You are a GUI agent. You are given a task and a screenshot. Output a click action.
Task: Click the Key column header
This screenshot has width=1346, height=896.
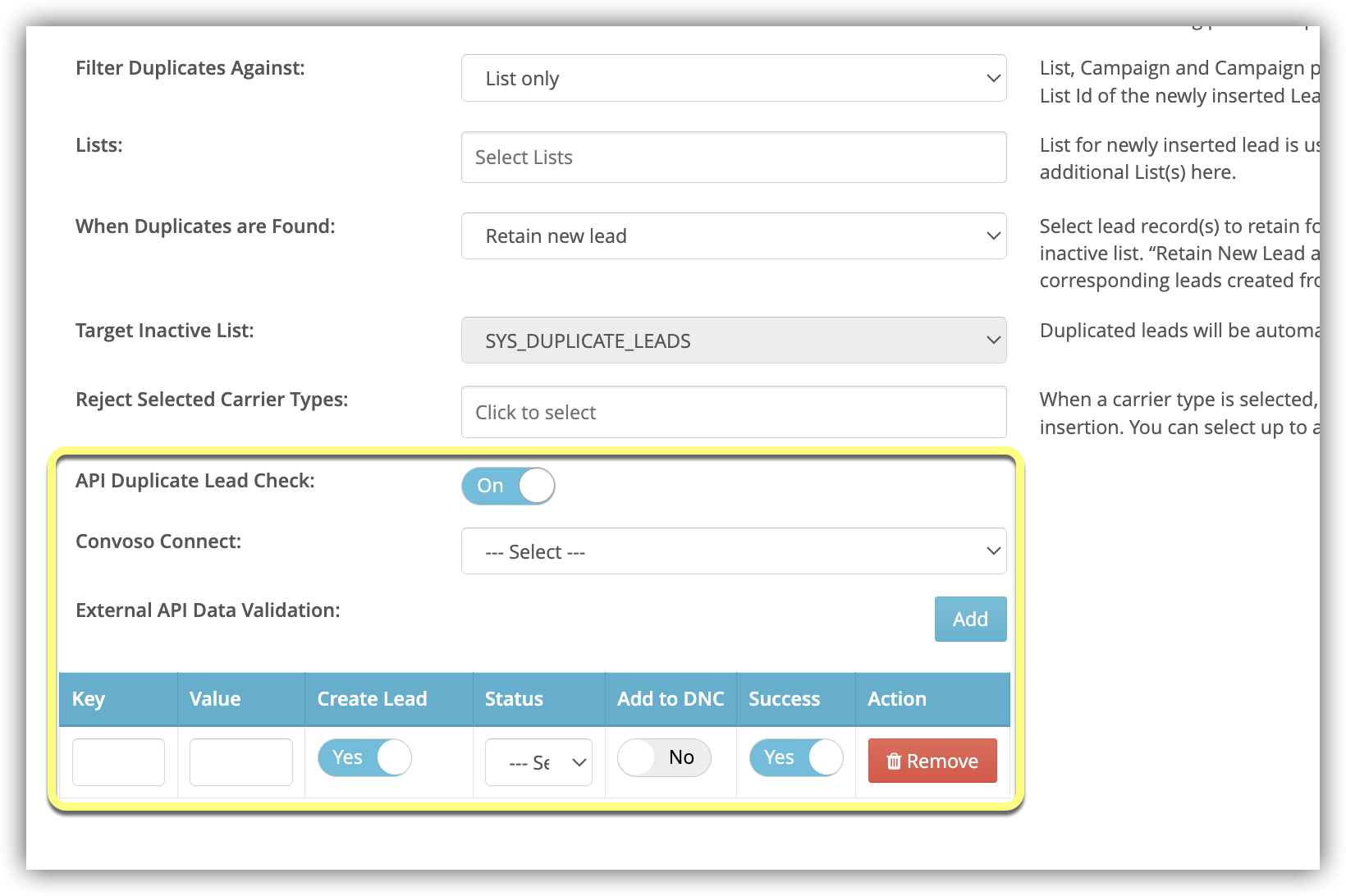coord(89,699)
